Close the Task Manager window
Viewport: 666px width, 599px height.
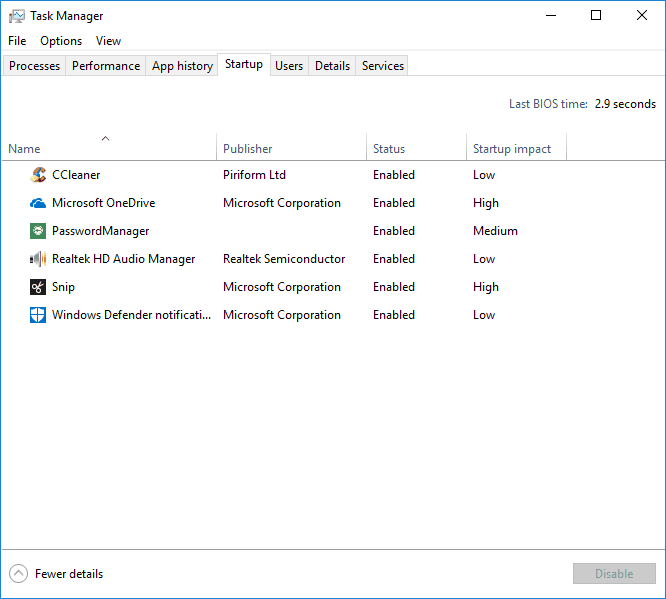(x=642, y=16)
